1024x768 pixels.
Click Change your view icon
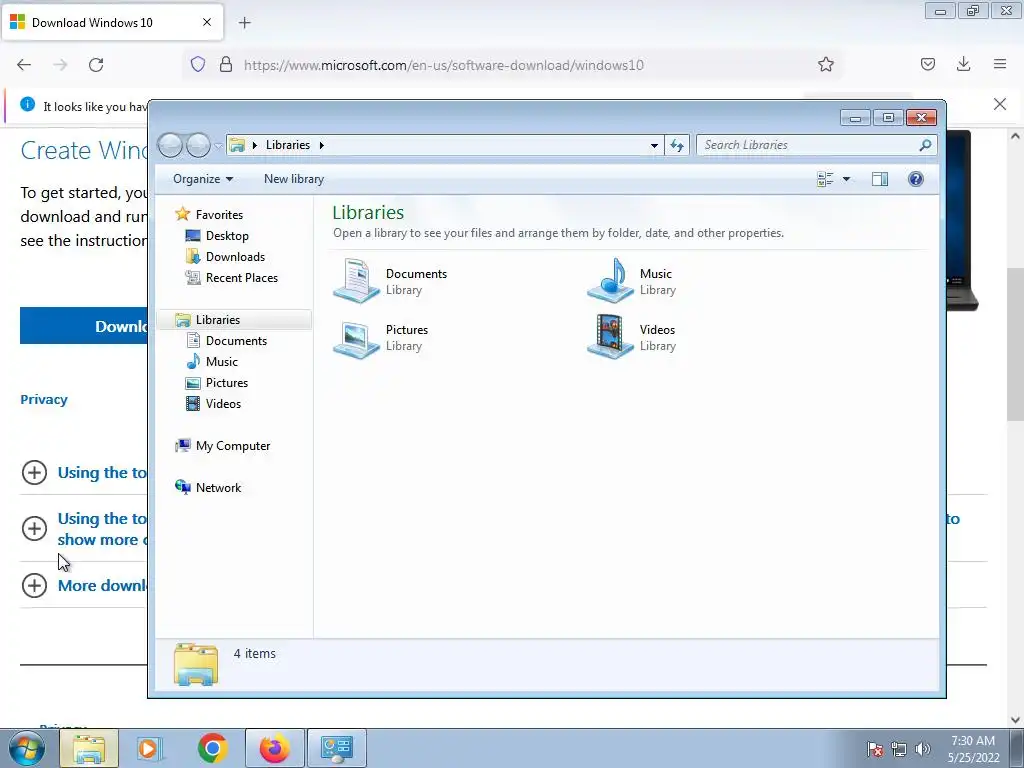[x=825, y=179]
